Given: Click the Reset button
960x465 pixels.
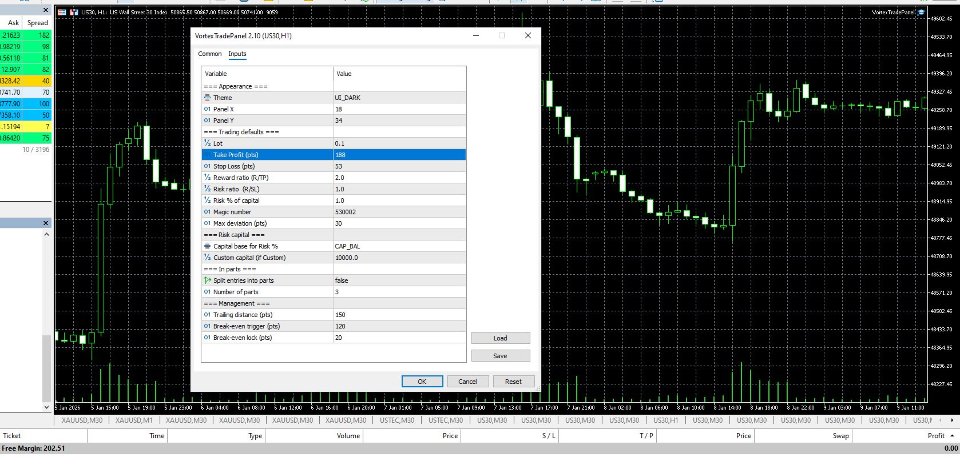Looking at the screenshot, I should pos(513,381).
